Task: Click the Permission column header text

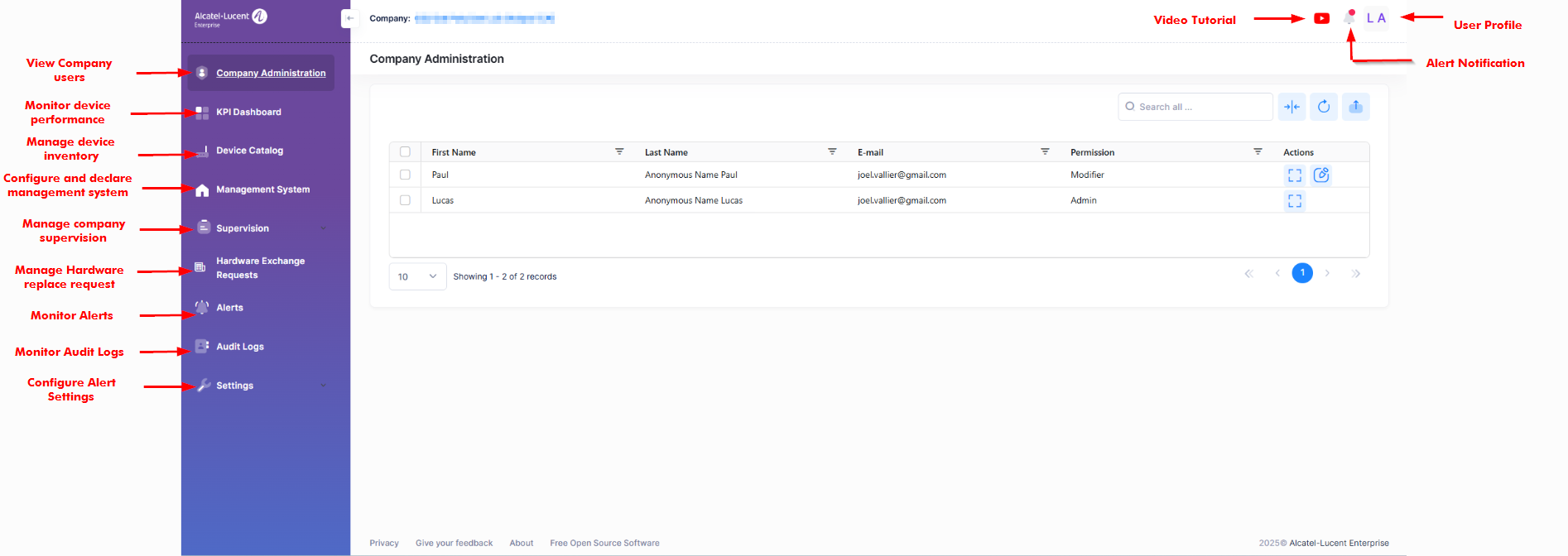Action: [x=1092, y=152]
